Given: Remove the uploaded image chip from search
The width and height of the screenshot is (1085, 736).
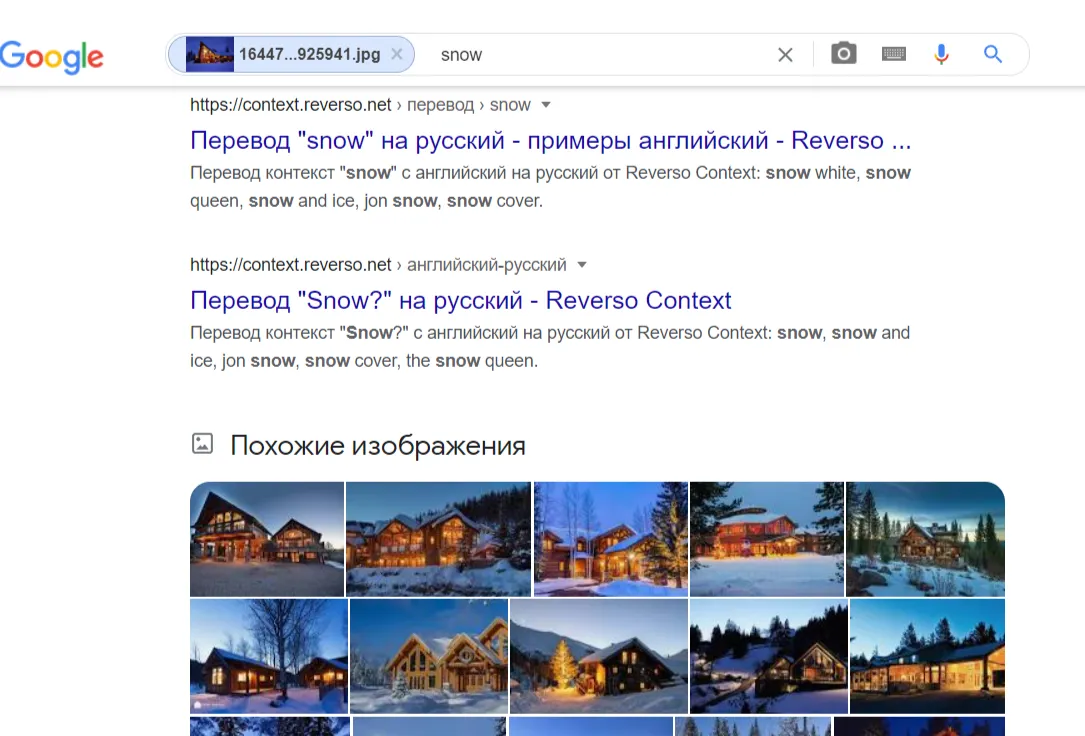Looking at the screenshot, I should pos(396,54).
